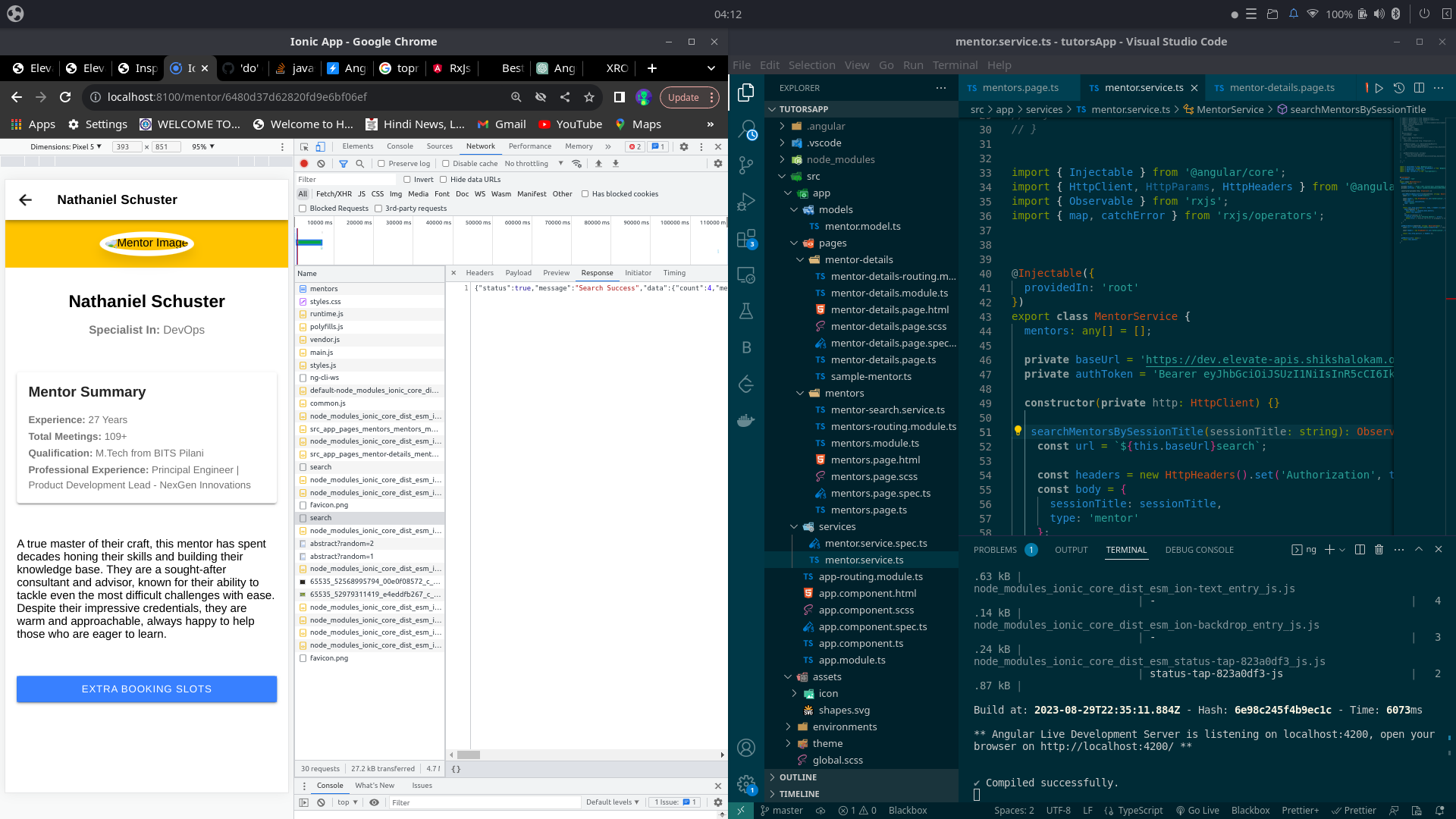
Task: Clear the network log in DevTools
Action: (x=321, y=164)
